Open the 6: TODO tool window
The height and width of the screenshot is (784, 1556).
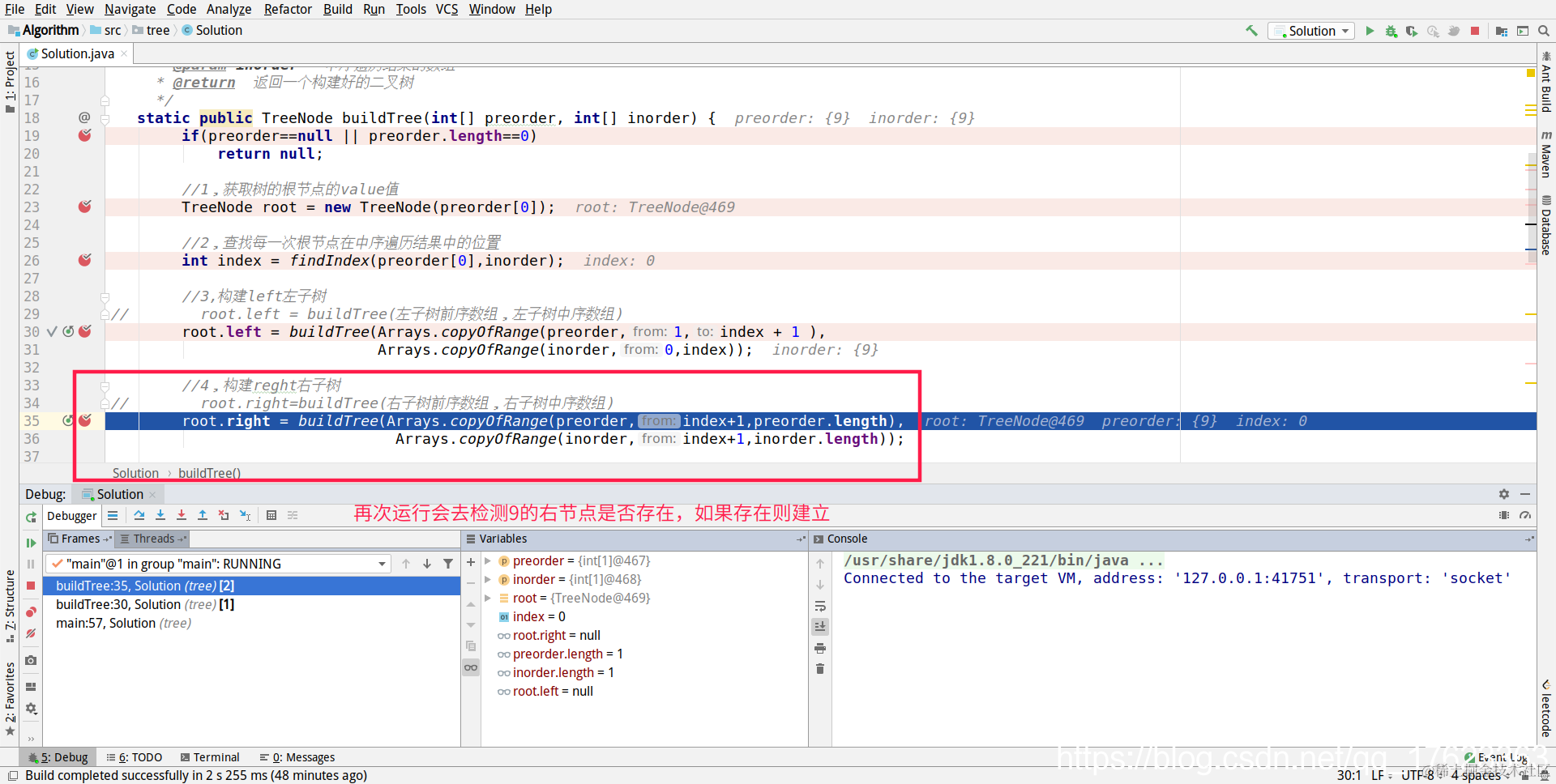pyautogui.click(x=135, y=757)
